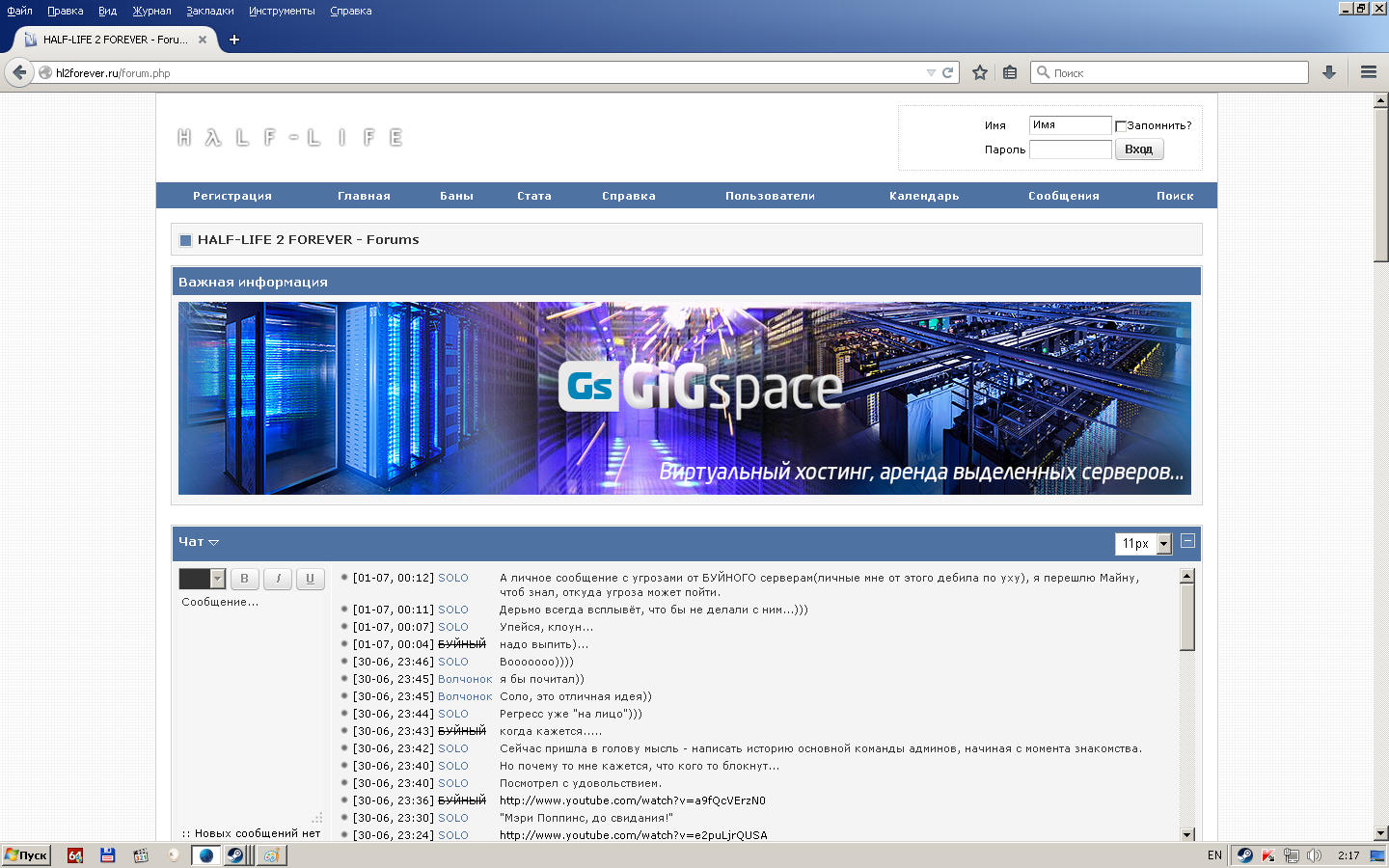
Task: Apply underline formatting in chat
Action: 310,579
